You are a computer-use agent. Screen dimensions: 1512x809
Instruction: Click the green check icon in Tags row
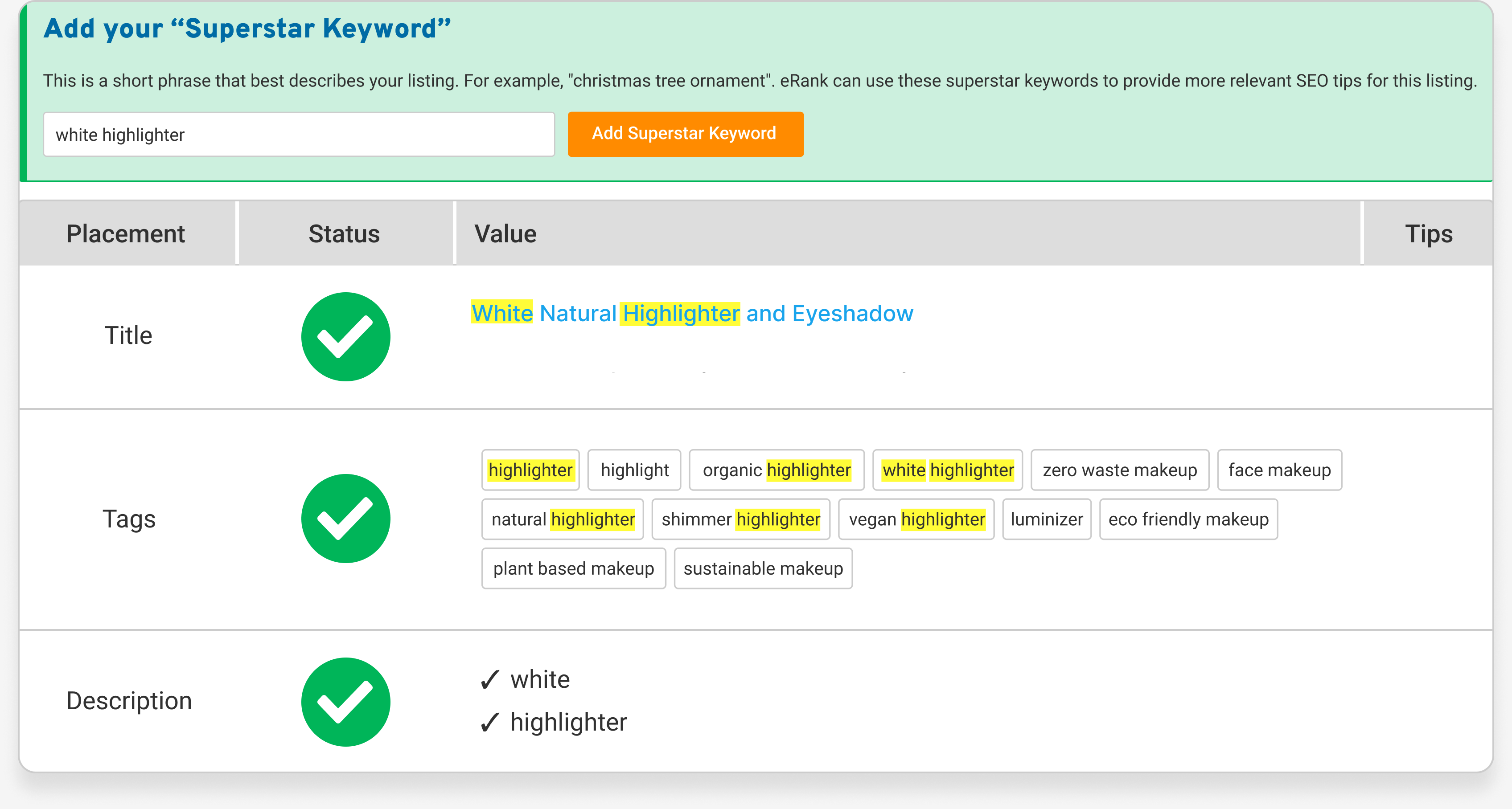tap(346, 519)
